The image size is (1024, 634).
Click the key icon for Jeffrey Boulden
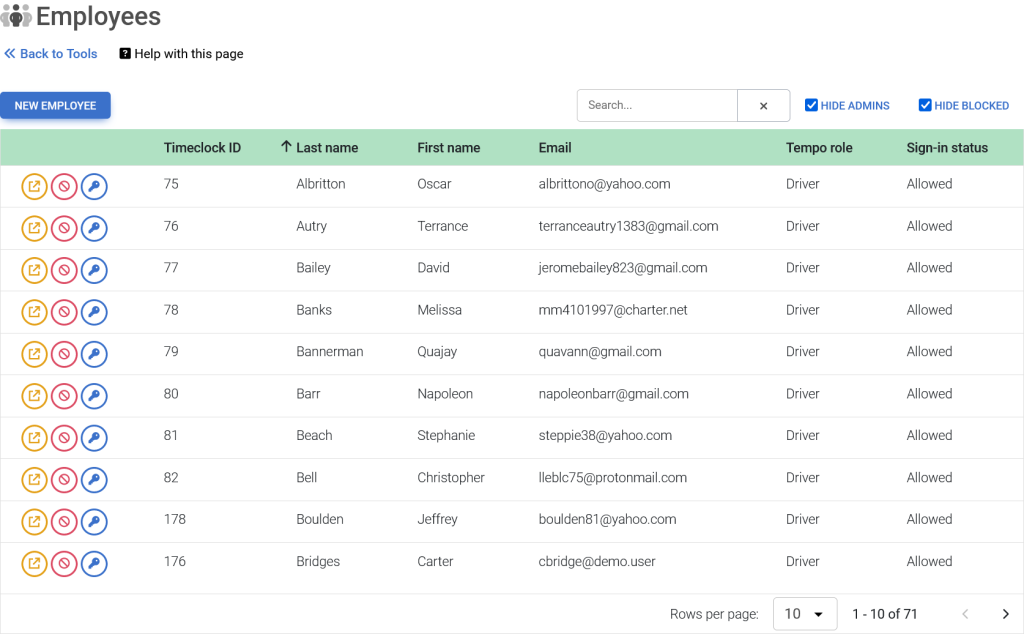tap(94, 522)
